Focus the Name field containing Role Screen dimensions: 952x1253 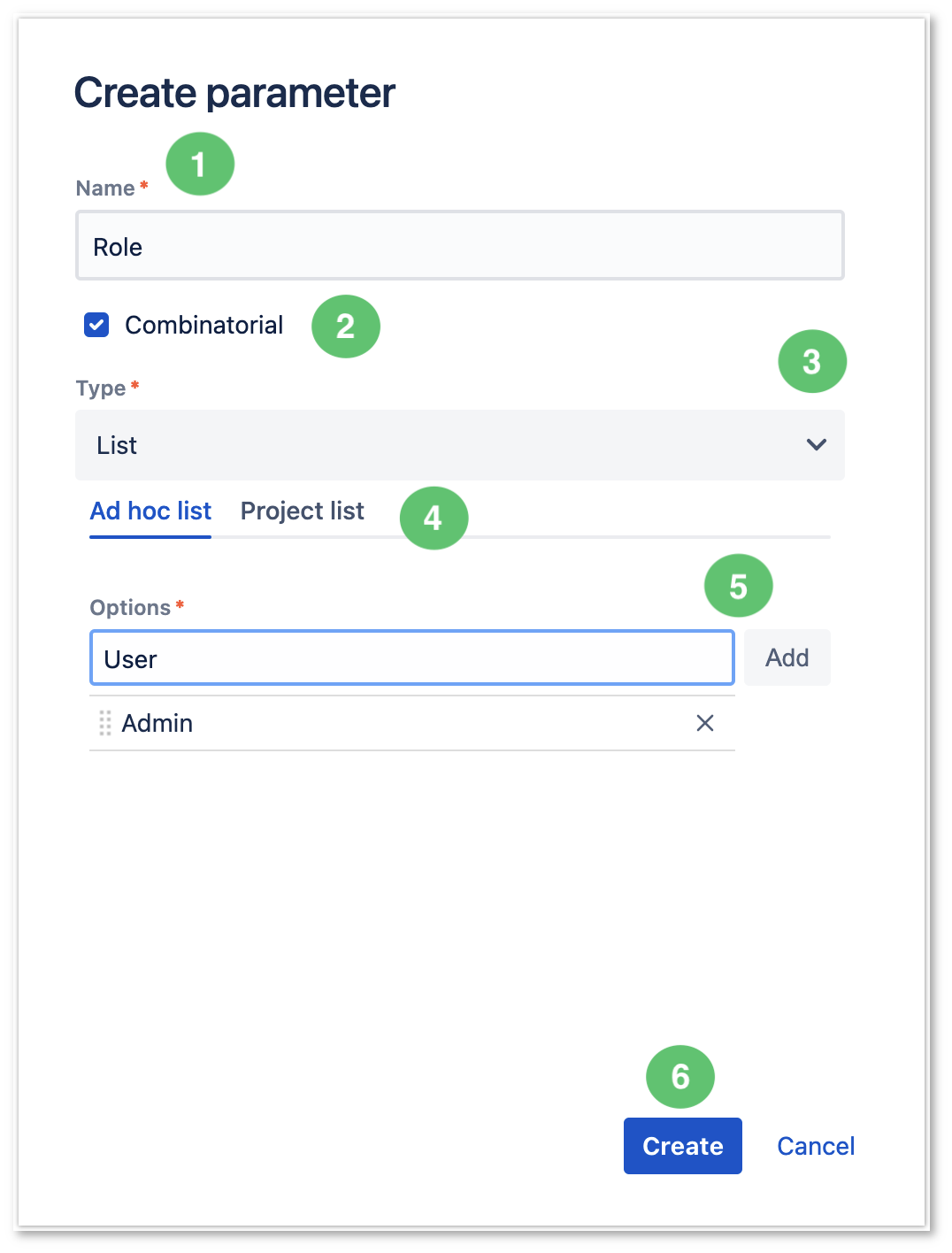pos(460,245)
